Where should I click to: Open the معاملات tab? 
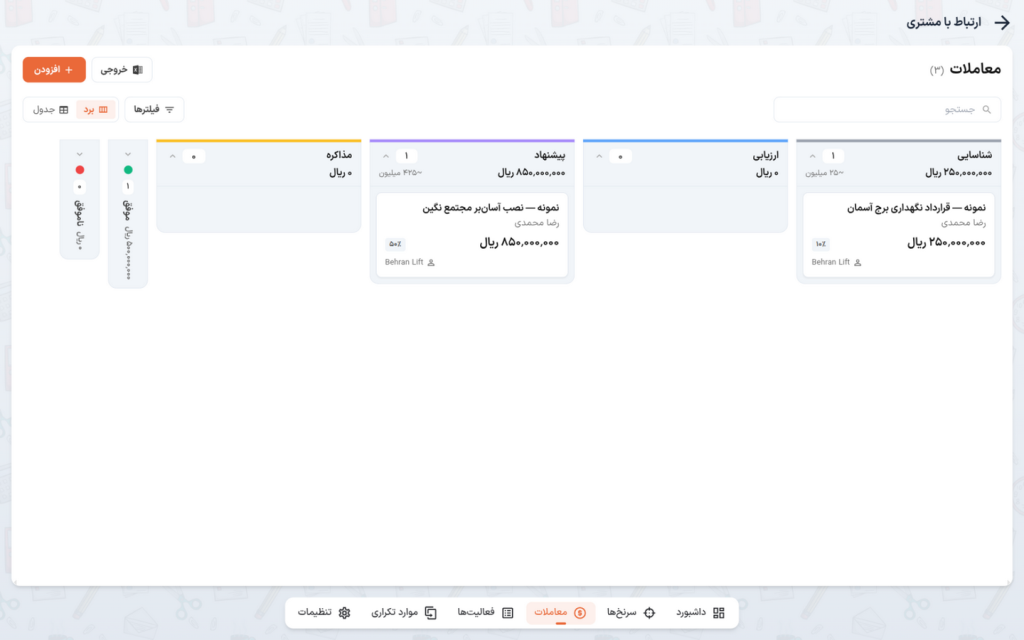[560, 613]
